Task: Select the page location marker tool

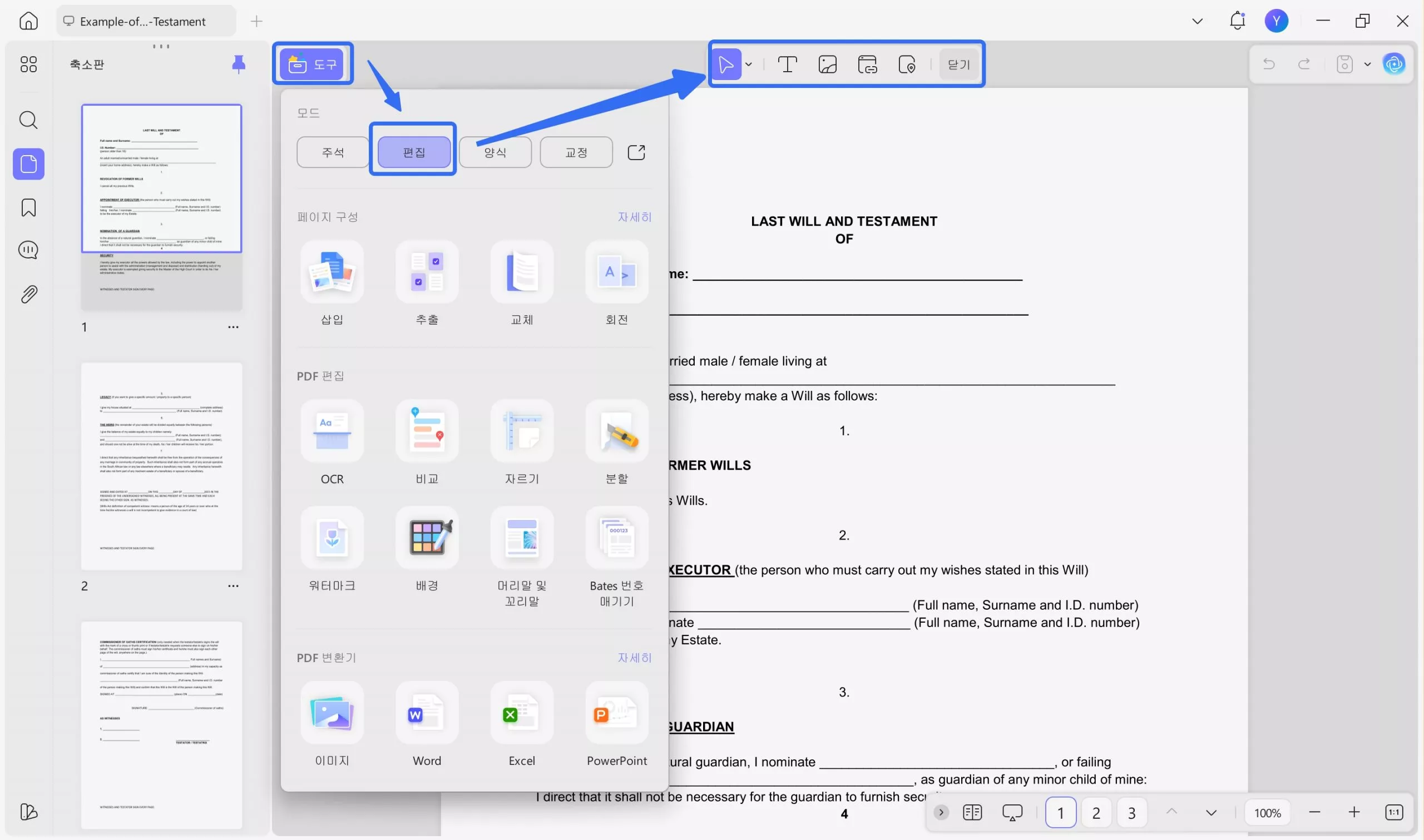Action: tap(907, 64)
